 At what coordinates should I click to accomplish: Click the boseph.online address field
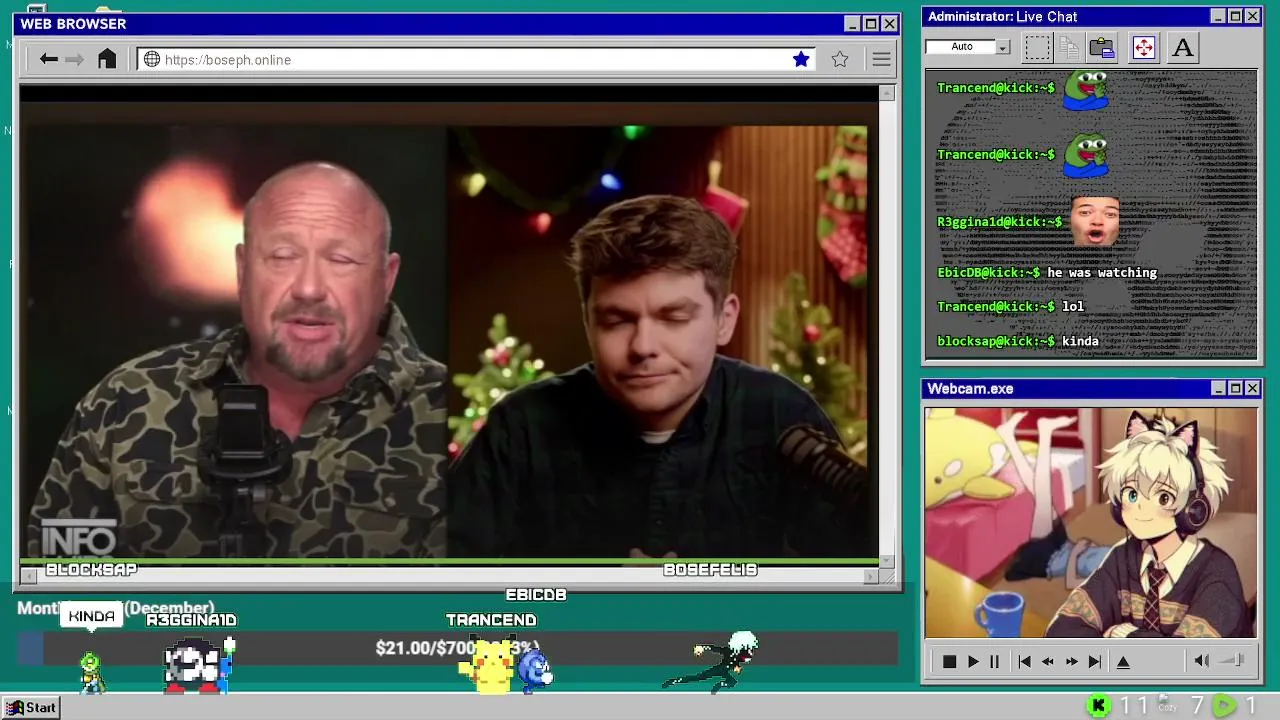[476, 60]
